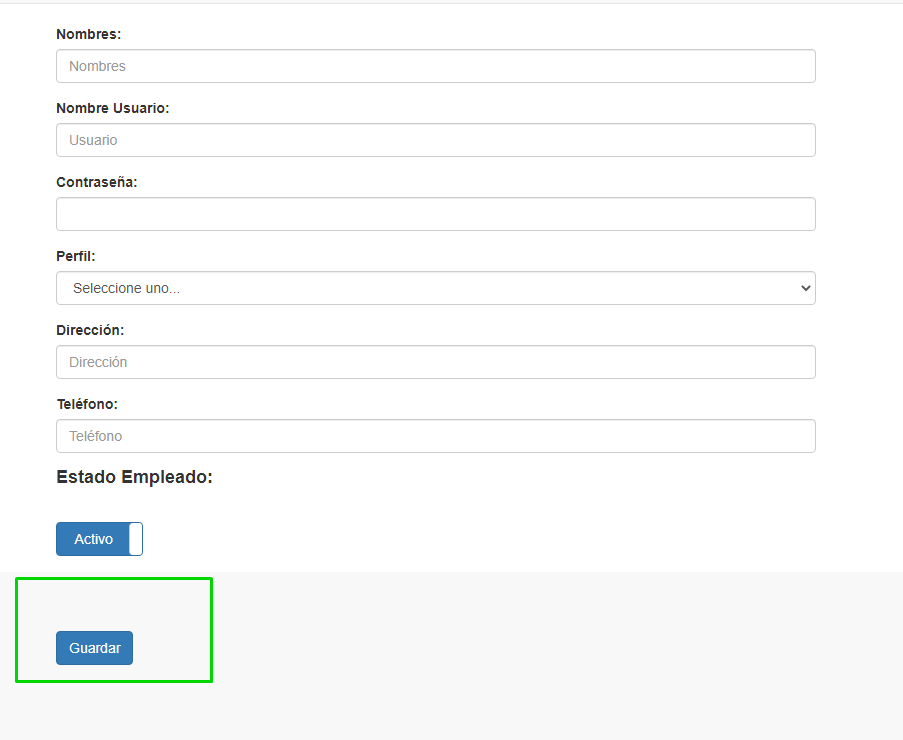Open the Perfil 'Seleccione uno...' dropdown

435,288
